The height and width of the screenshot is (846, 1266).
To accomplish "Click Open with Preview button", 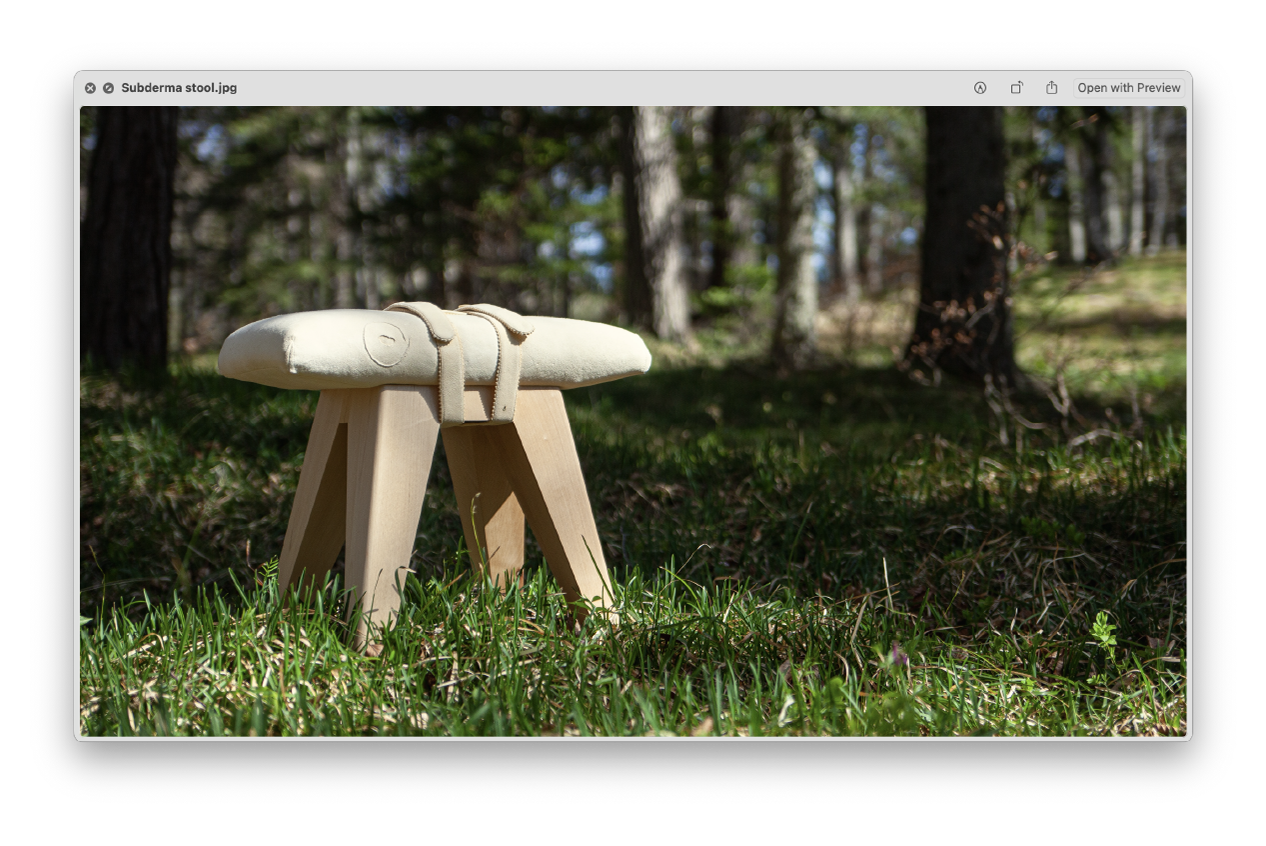I will [x=1129, y=88].
